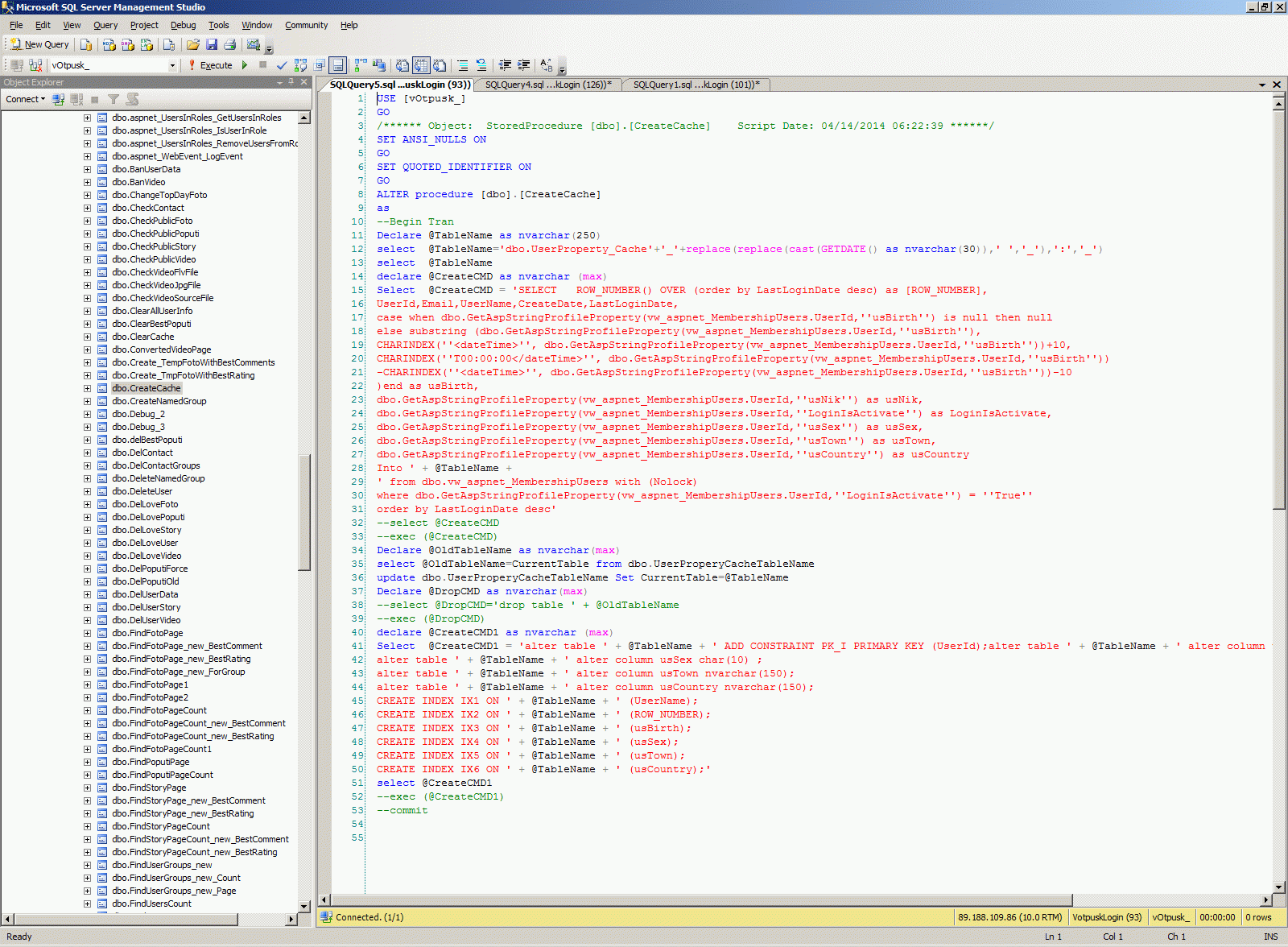Viewport: 1288px width, 947px height.
Task: Click the New Query button
Action: tap(40, 44)
